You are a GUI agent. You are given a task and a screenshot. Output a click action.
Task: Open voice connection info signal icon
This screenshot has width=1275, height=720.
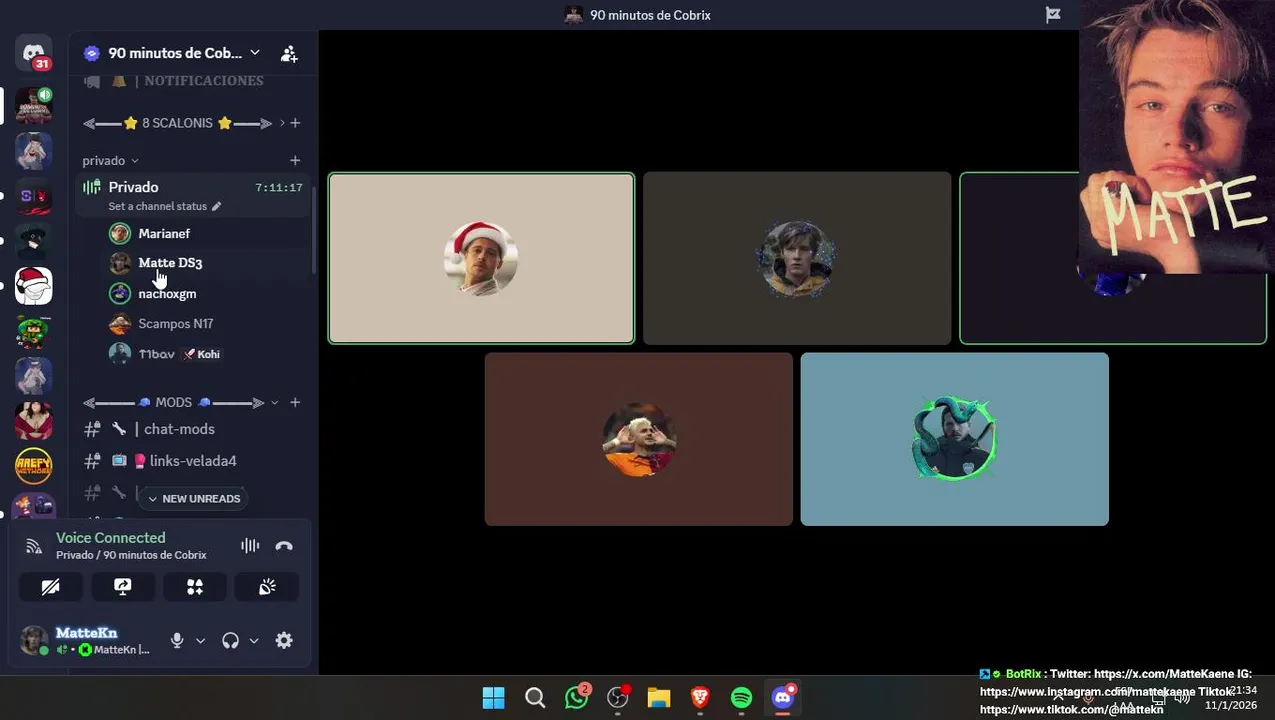34,546
